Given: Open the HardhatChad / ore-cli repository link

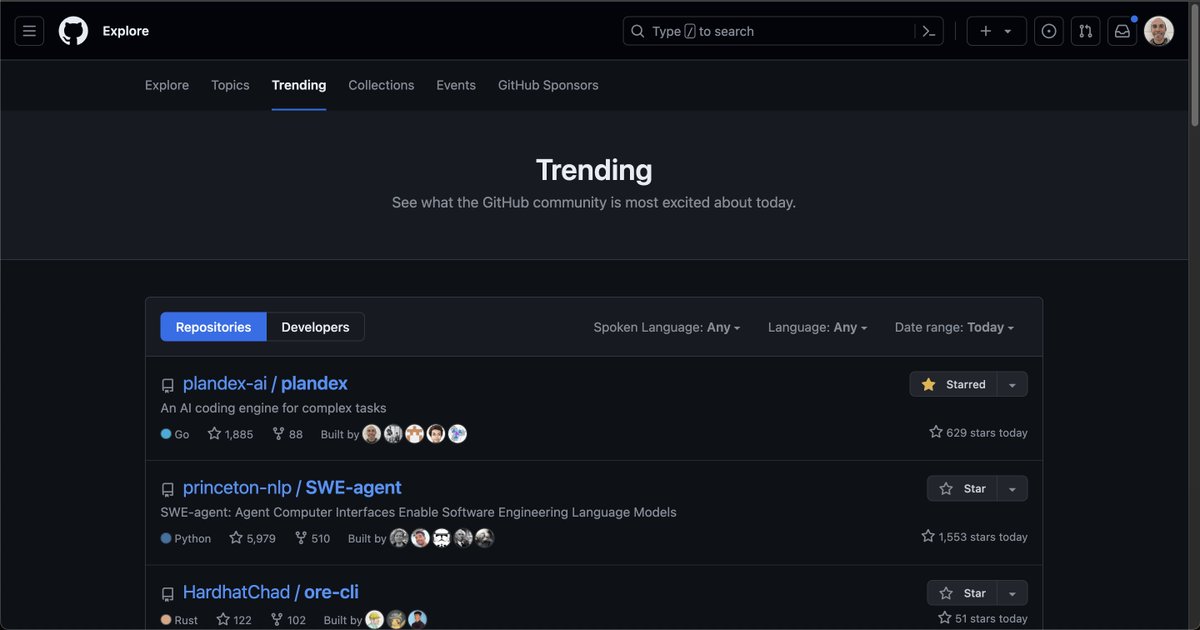Looking at the screenshot, I should [x=271, y=592].
